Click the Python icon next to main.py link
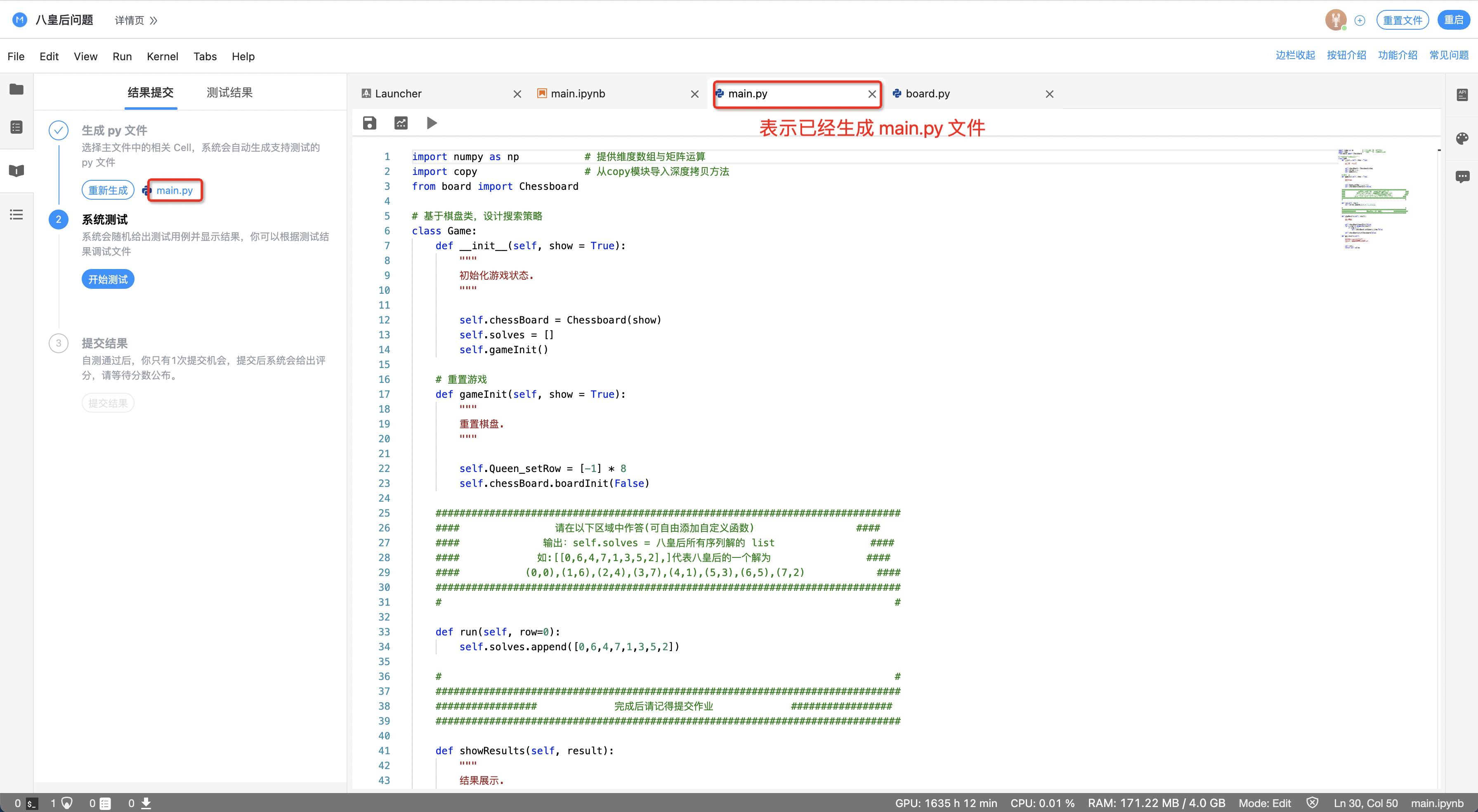The width and height of the screenshot is (1478, 812). pyautogui.click(x=147, y=190)
